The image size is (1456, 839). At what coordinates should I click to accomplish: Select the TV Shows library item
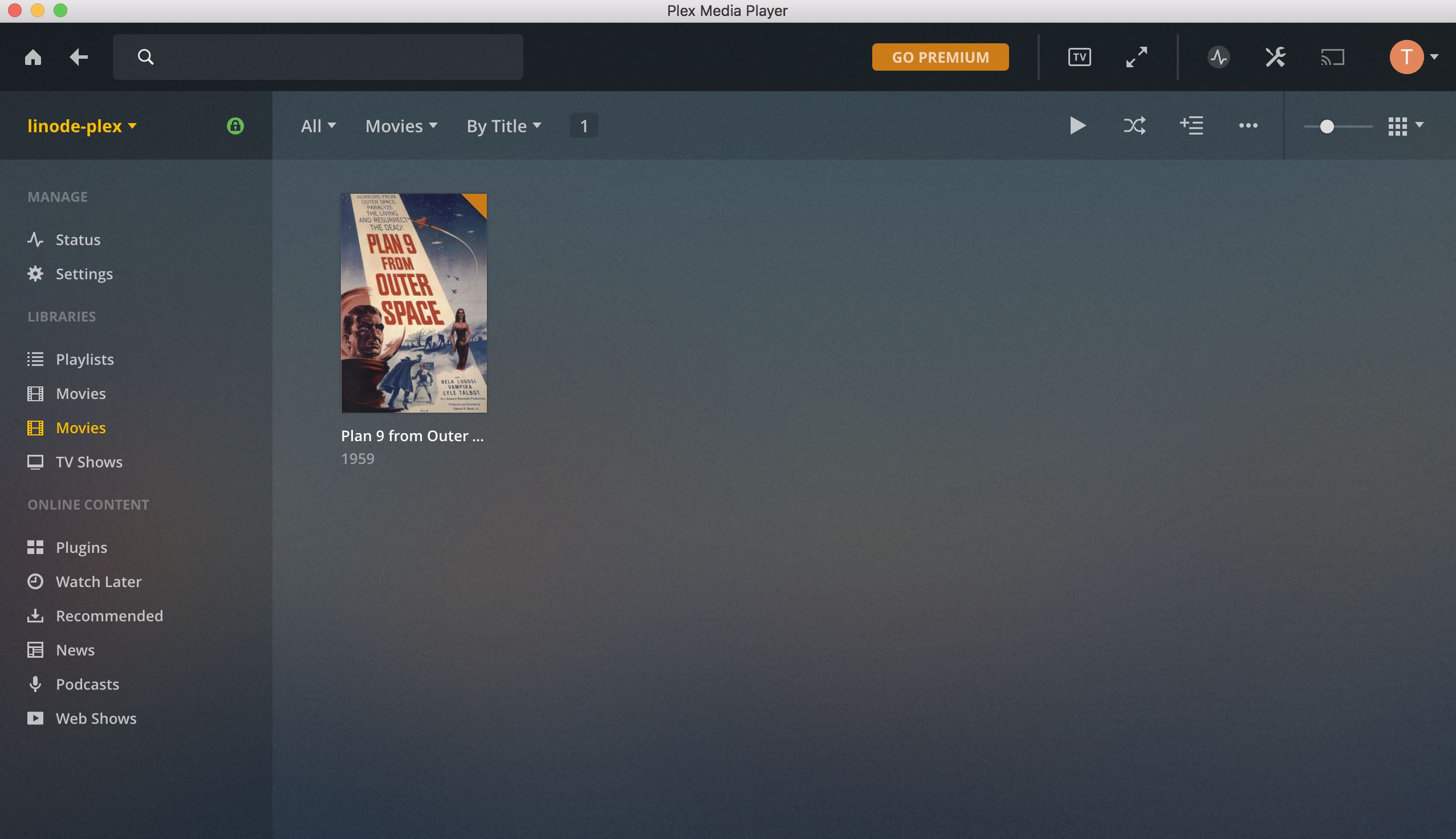click(x=89, y=462)
